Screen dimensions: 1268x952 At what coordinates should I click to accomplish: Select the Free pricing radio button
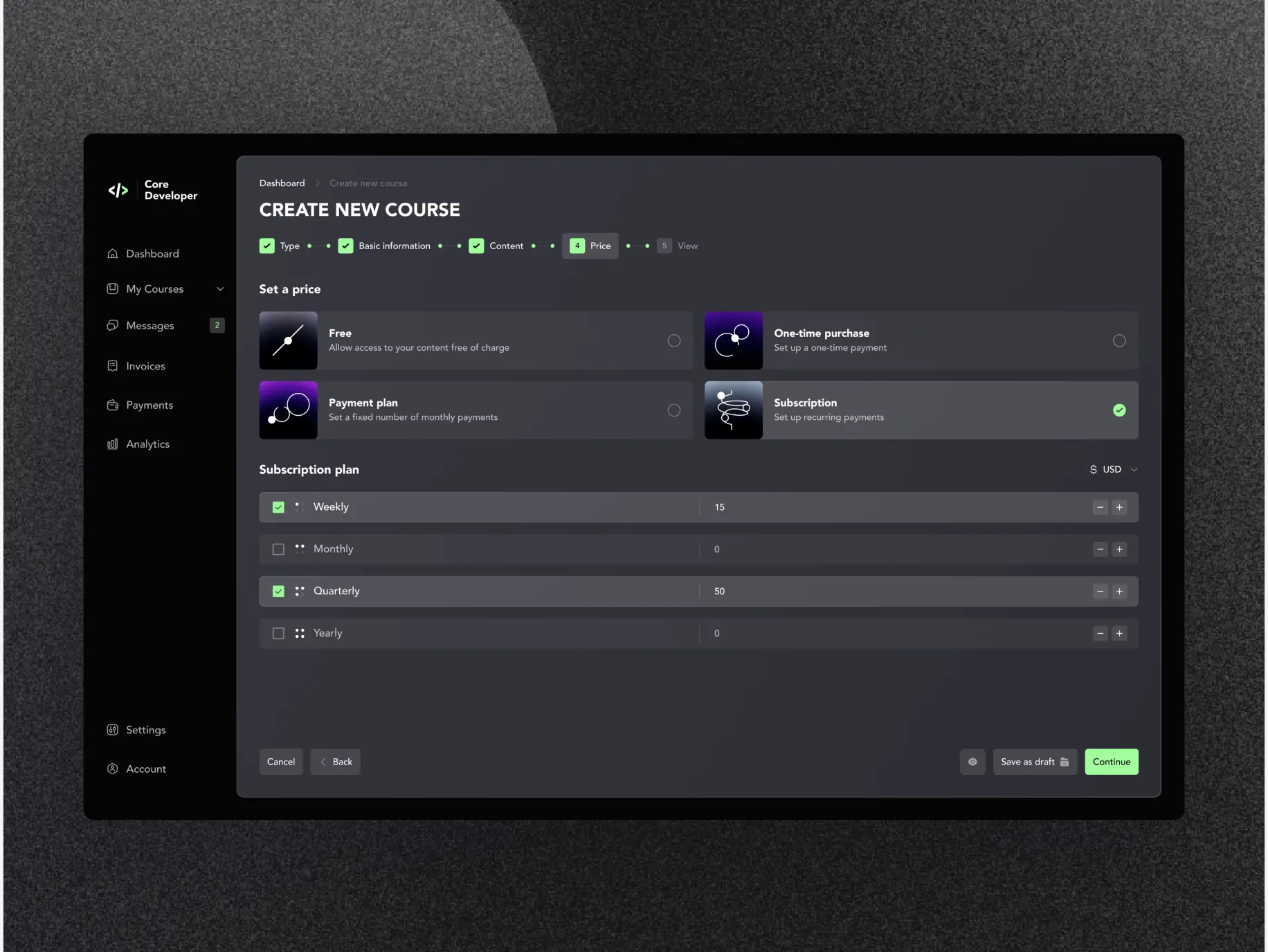tap(673, 340)
